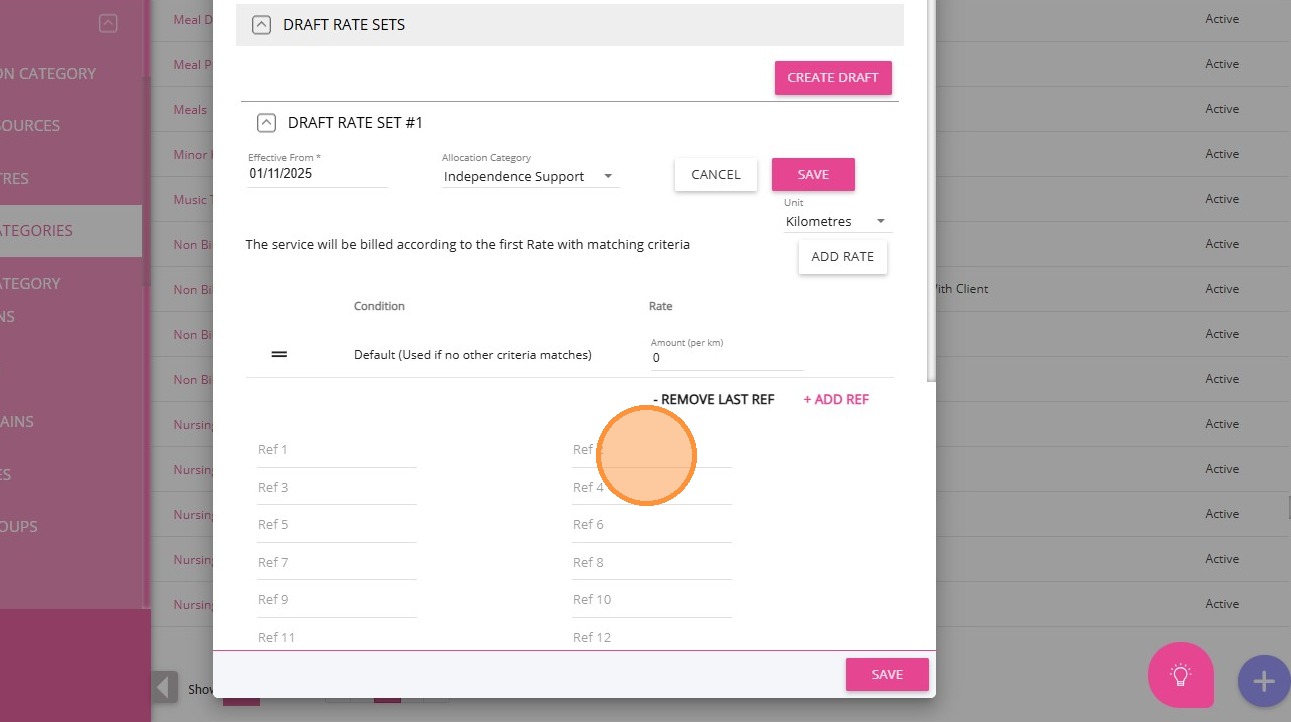The width and height of the screenshot is (1291, 722).
Task: Click the Effective From date field
Action: pyautogui.click(x=316, y=174)
